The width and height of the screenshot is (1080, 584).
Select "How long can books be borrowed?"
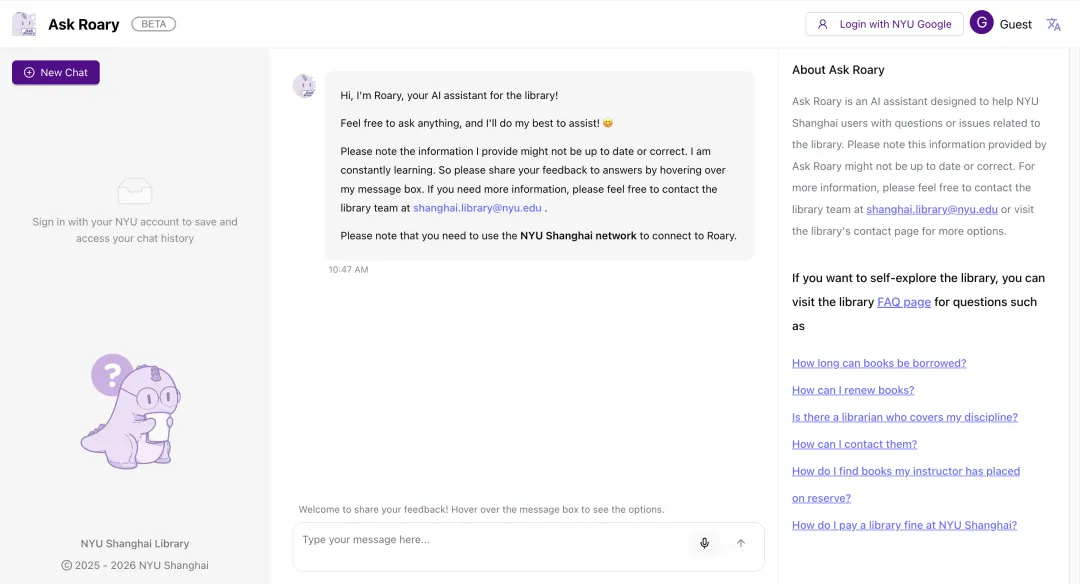click(x=879, y=363)
